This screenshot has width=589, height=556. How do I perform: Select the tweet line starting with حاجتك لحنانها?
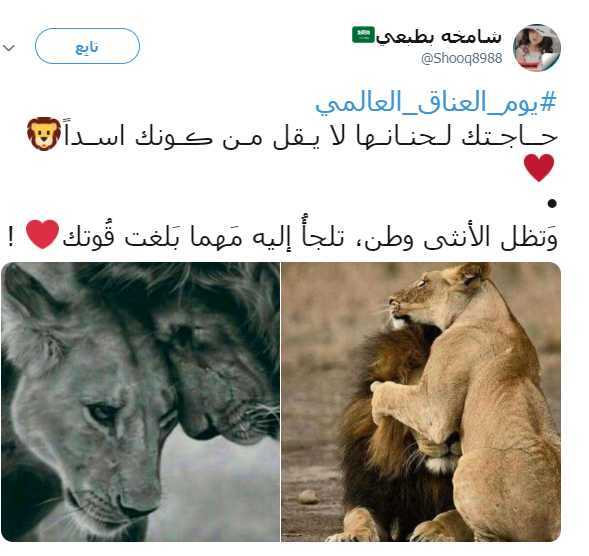292,134
